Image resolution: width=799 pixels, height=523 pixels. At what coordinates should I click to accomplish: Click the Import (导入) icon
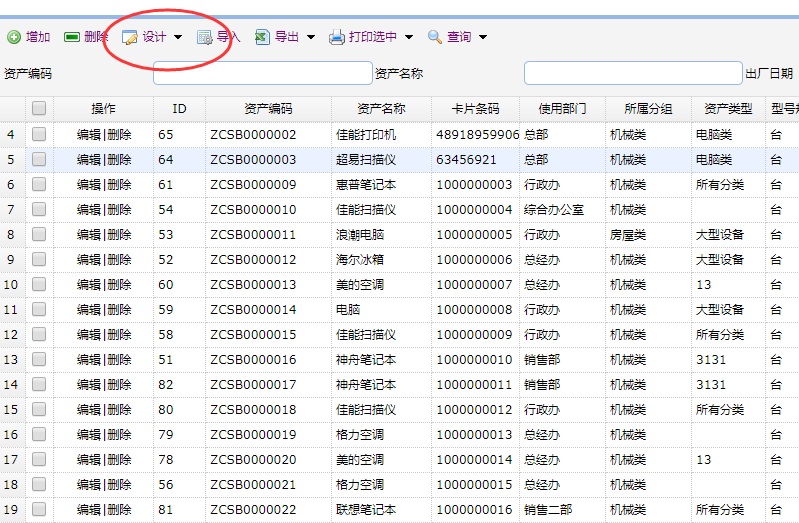coord(204,37)
